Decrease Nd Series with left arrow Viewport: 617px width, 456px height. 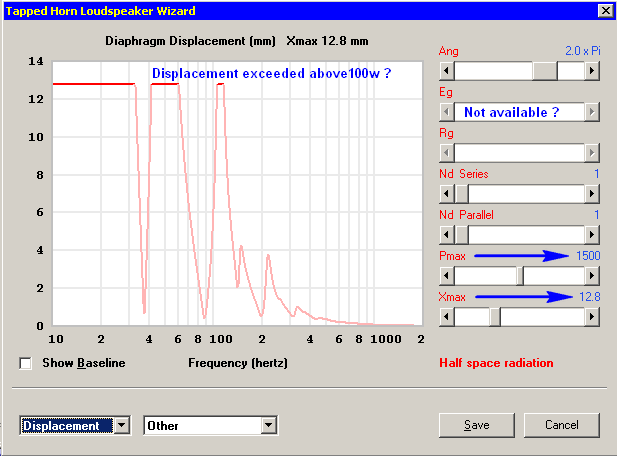(x=447, y=194)
